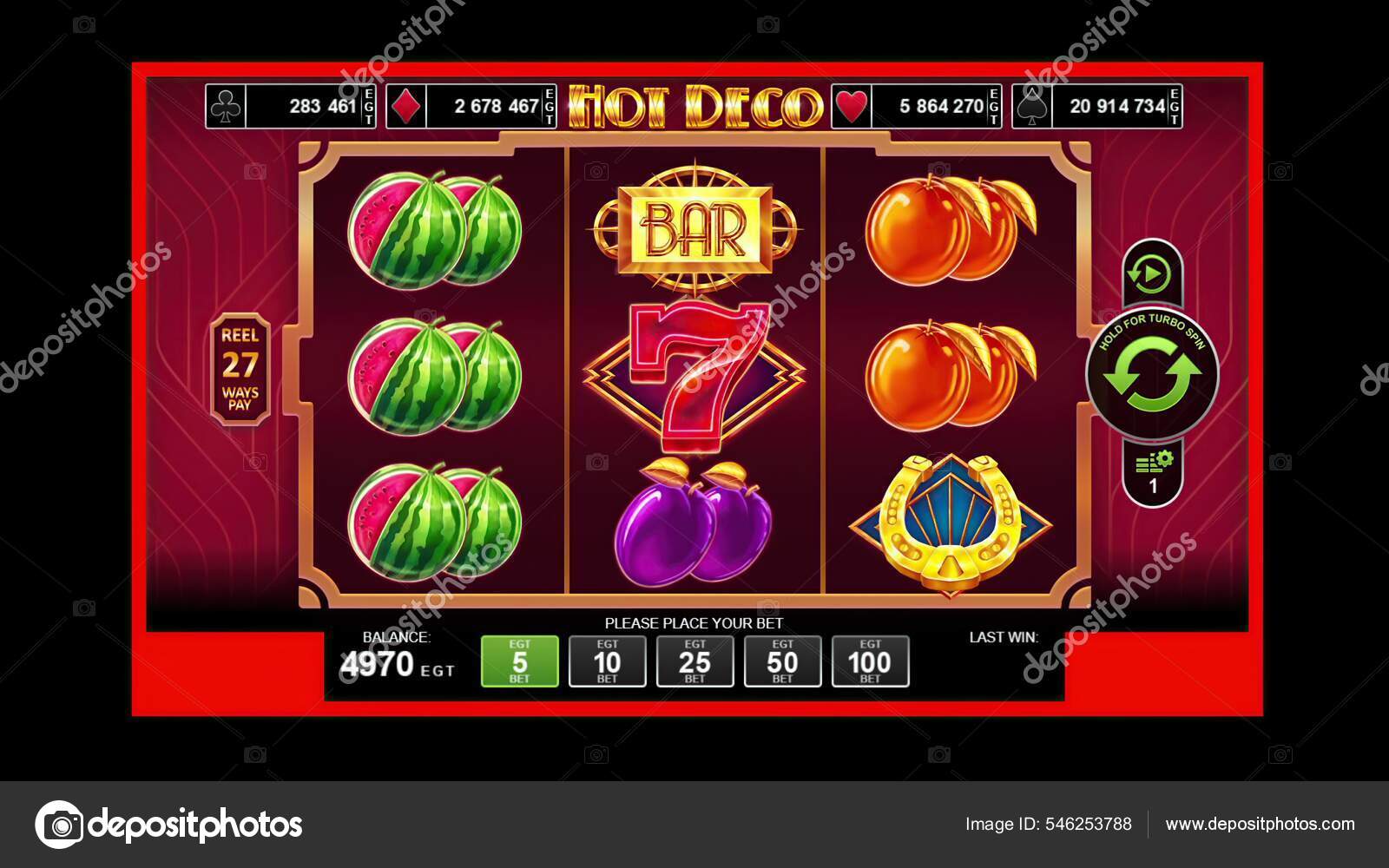1389x868 pixels.
Task: Open the Reel 27 Ways Pay badge
Action: (x=240, y=369)
